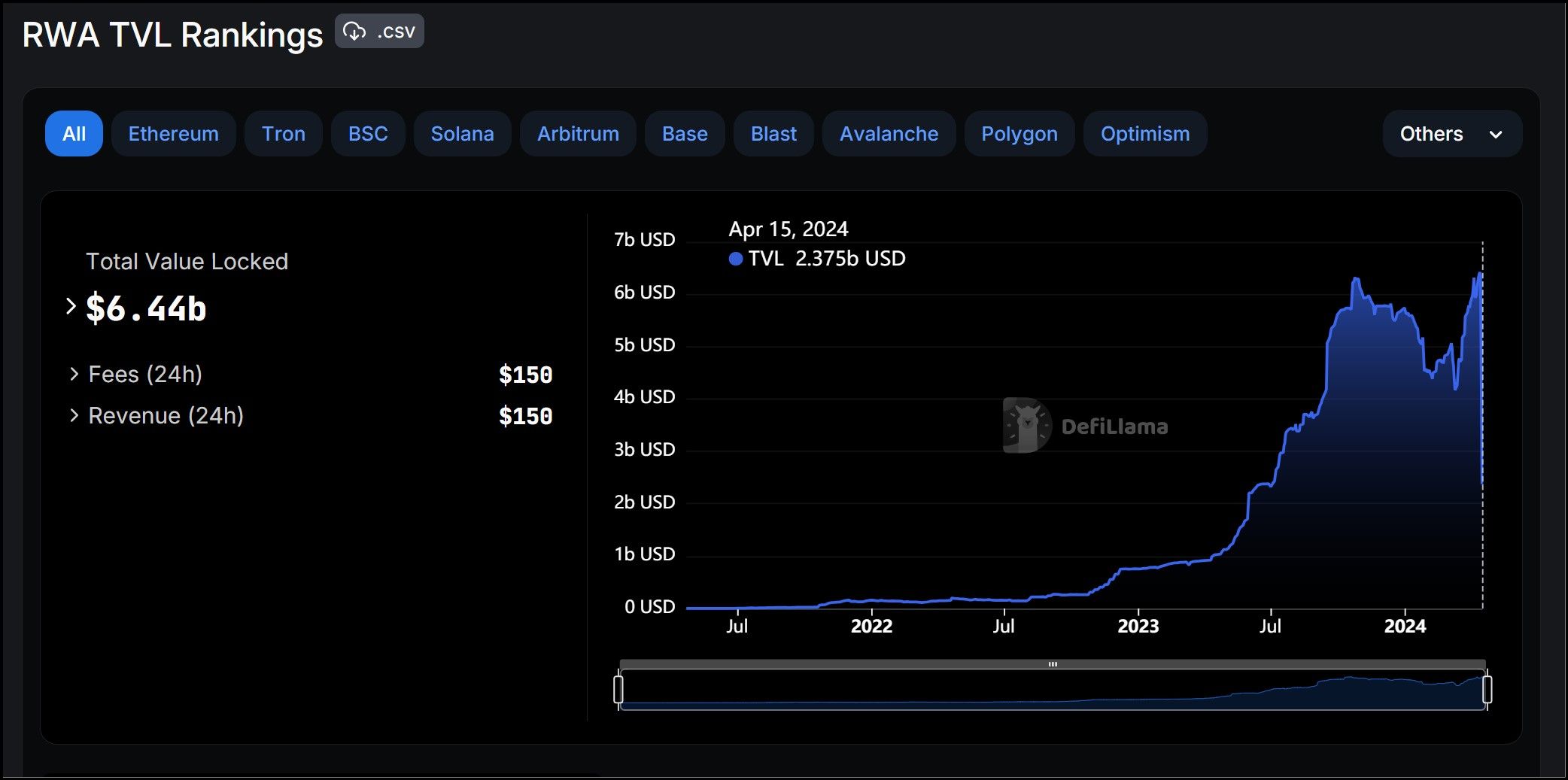
Task: Pick the Polygon chain filter
Action: (1019, 134)
